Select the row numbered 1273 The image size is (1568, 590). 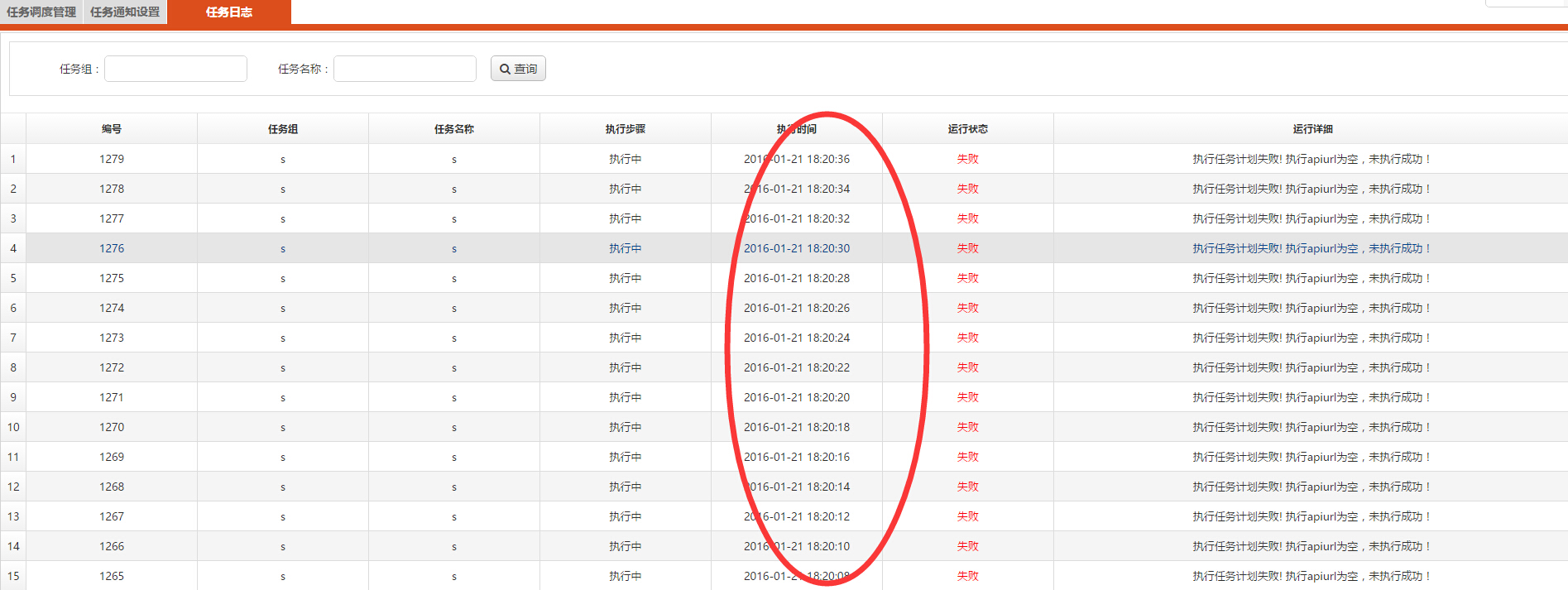[784, 338]
